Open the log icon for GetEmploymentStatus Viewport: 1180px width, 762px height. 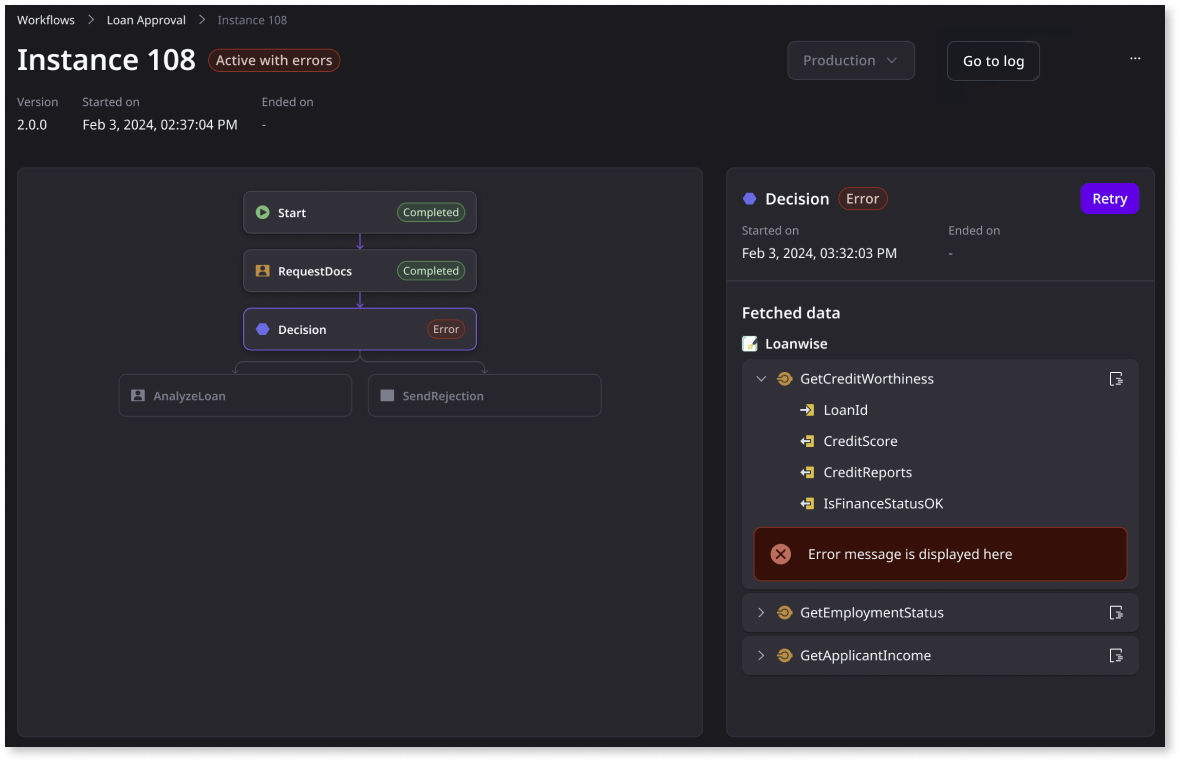tap(1117, 613)
